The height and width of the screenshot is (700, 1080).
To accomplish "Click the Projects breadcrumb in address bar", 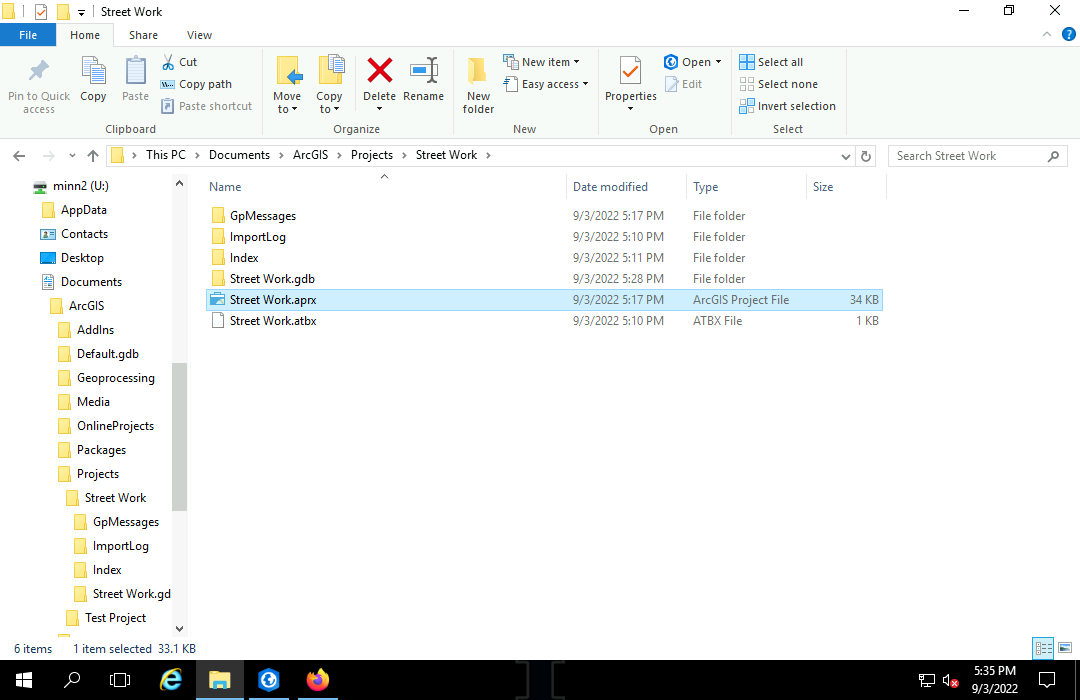I will coord(372,155).
